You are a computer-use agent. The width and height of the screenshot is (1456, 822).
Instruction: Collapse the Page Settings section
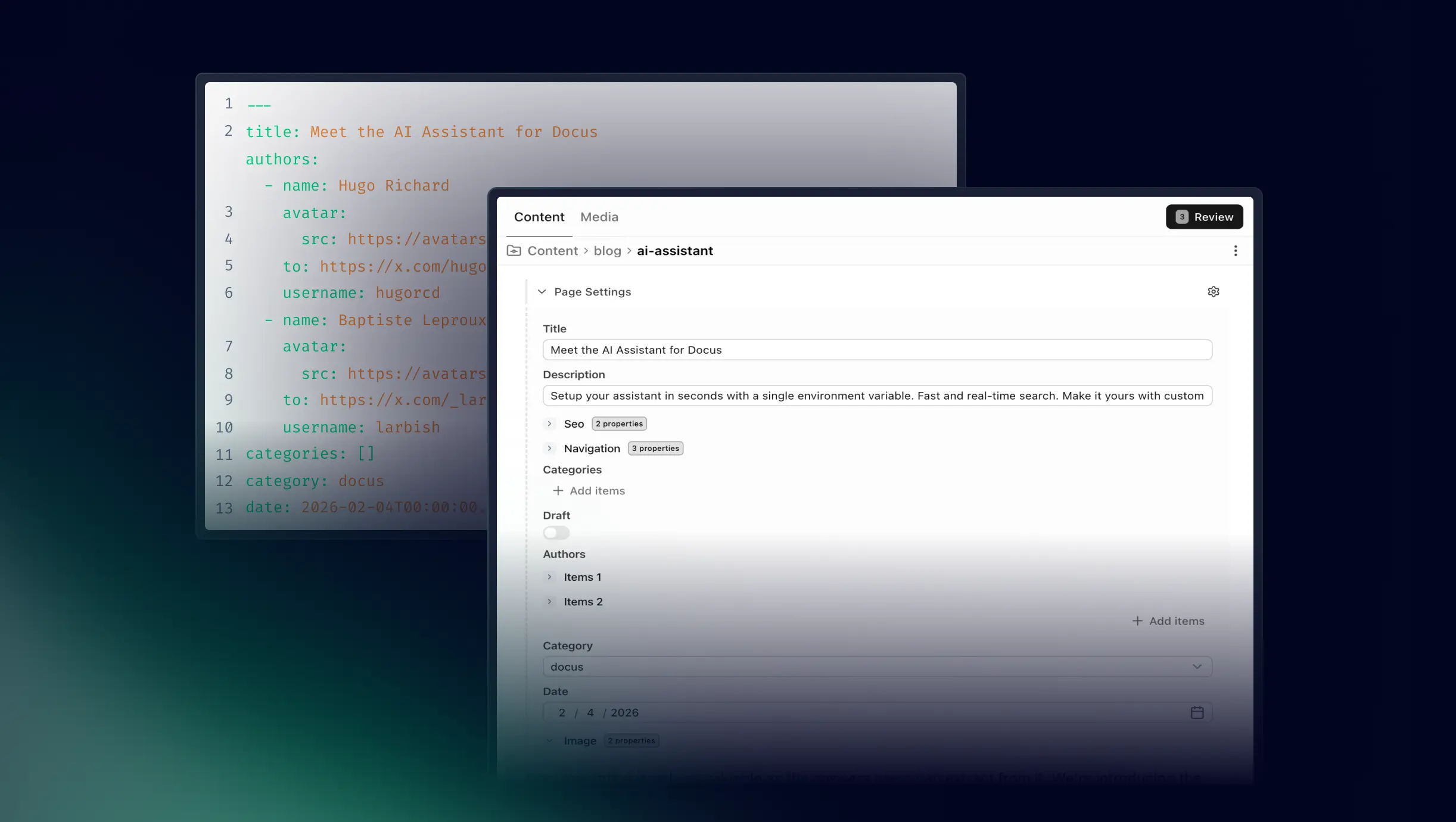click(543, 291)
